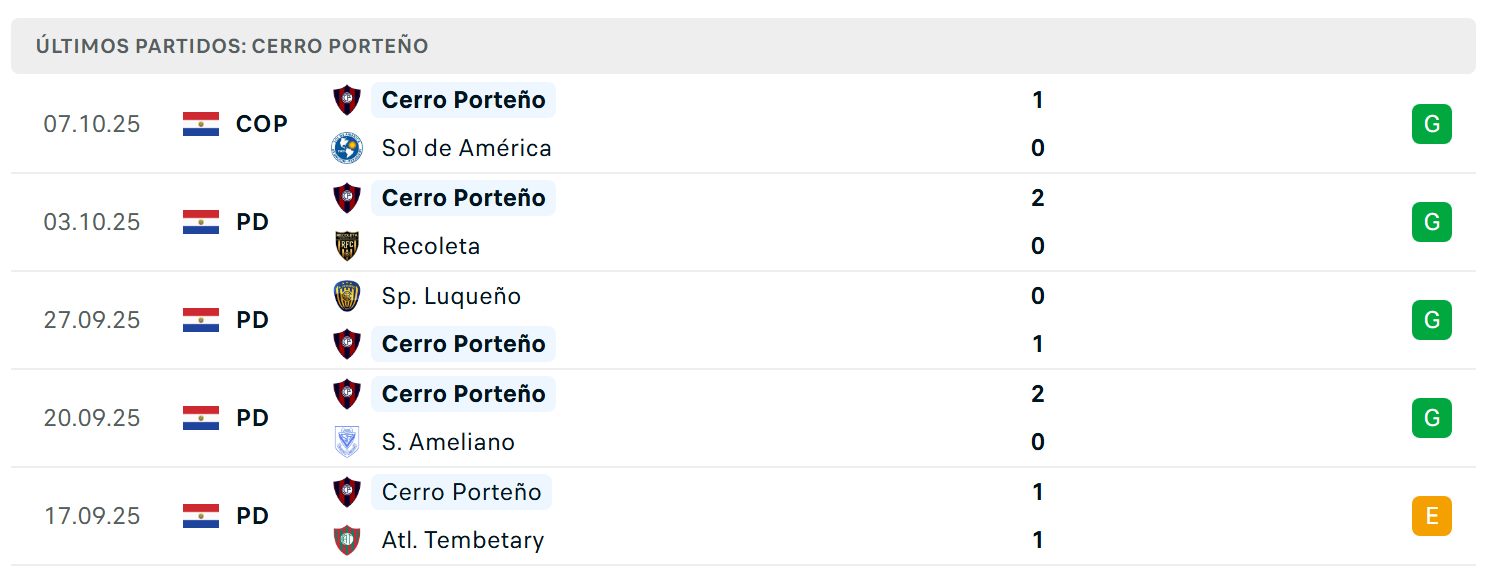Image resolution: width=1492 pixels, height=579 pixels.
Task: Open S. Ameliano team name link
Action: pos(448,442)
